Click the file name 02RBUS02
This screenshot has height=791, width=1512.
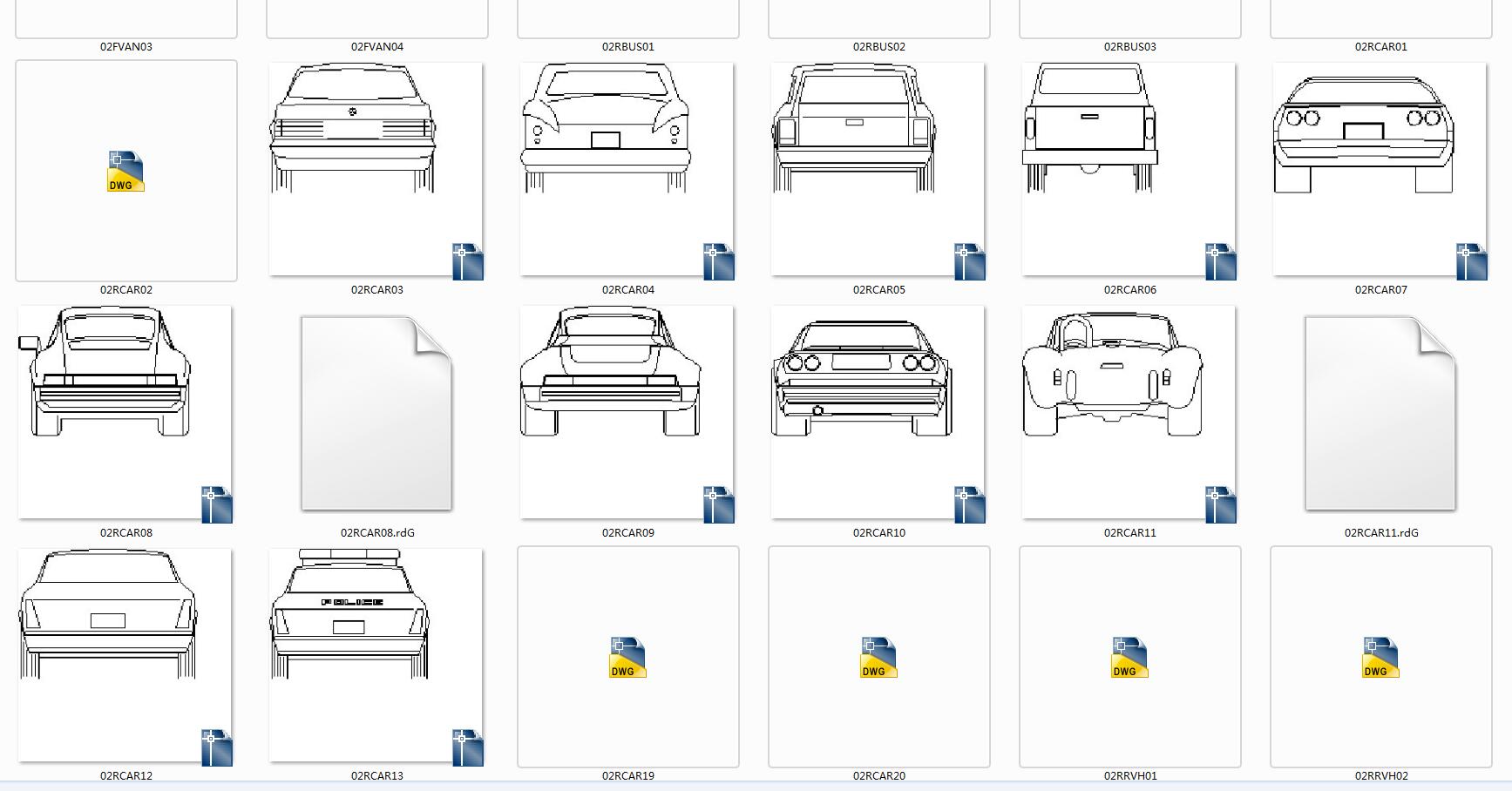(879, 47)
